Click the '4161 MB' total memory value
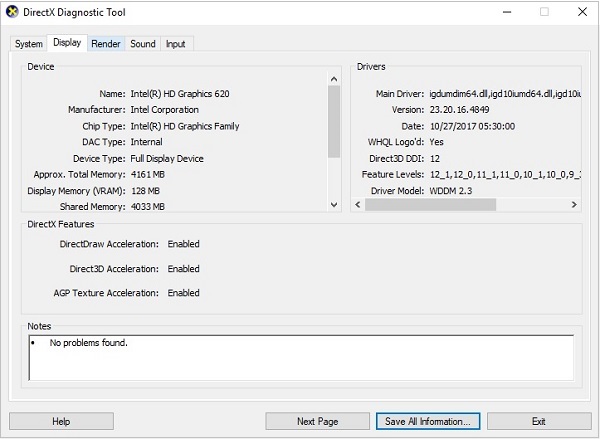The image size is (600, 439). tap(148, 175)
